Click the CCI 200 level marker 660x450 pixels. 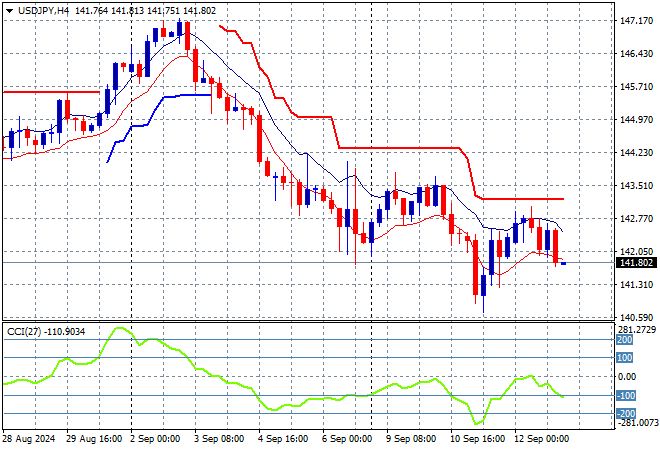[624, 339]
